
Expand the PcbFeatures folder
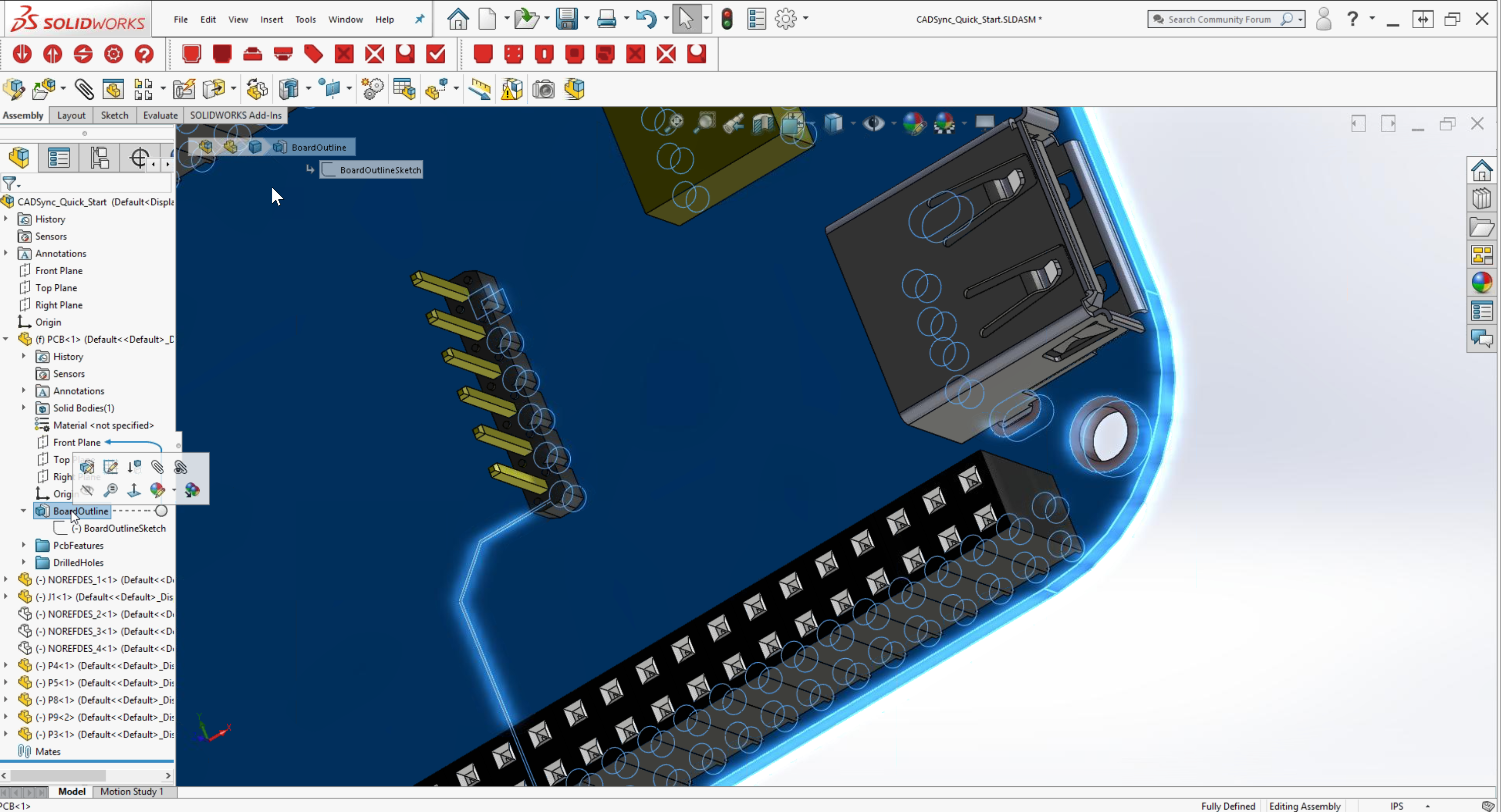(23, 545)
